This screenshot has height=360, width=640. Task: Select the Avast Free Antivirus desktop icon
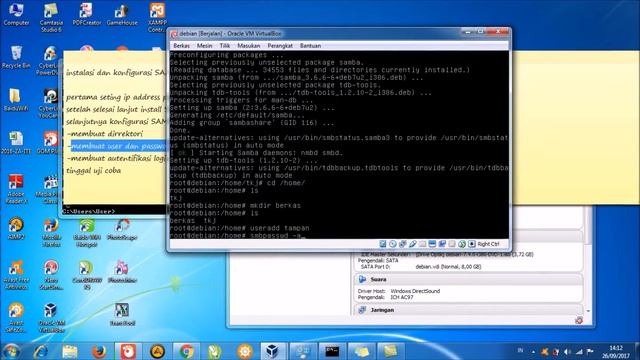16,275
